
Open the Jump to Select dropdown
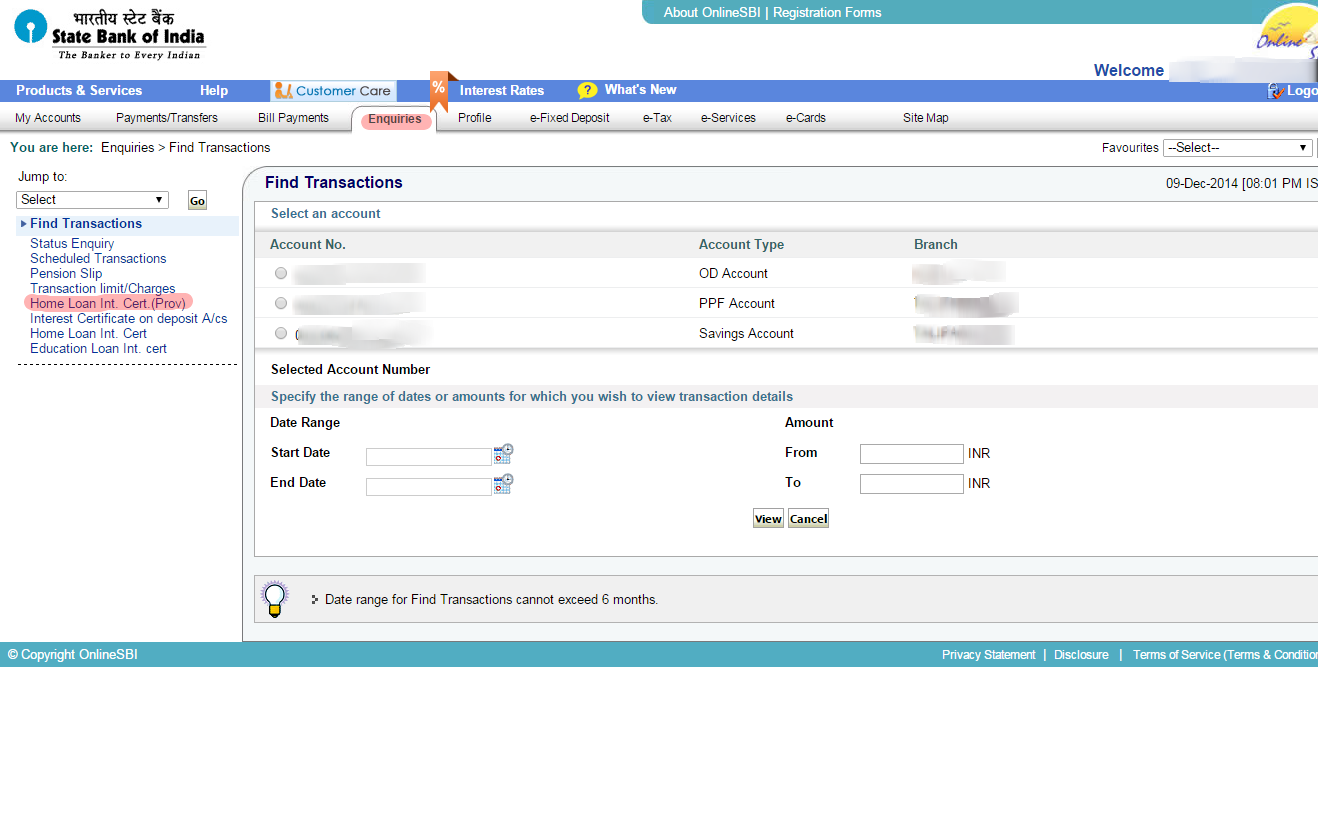(93, 200)
